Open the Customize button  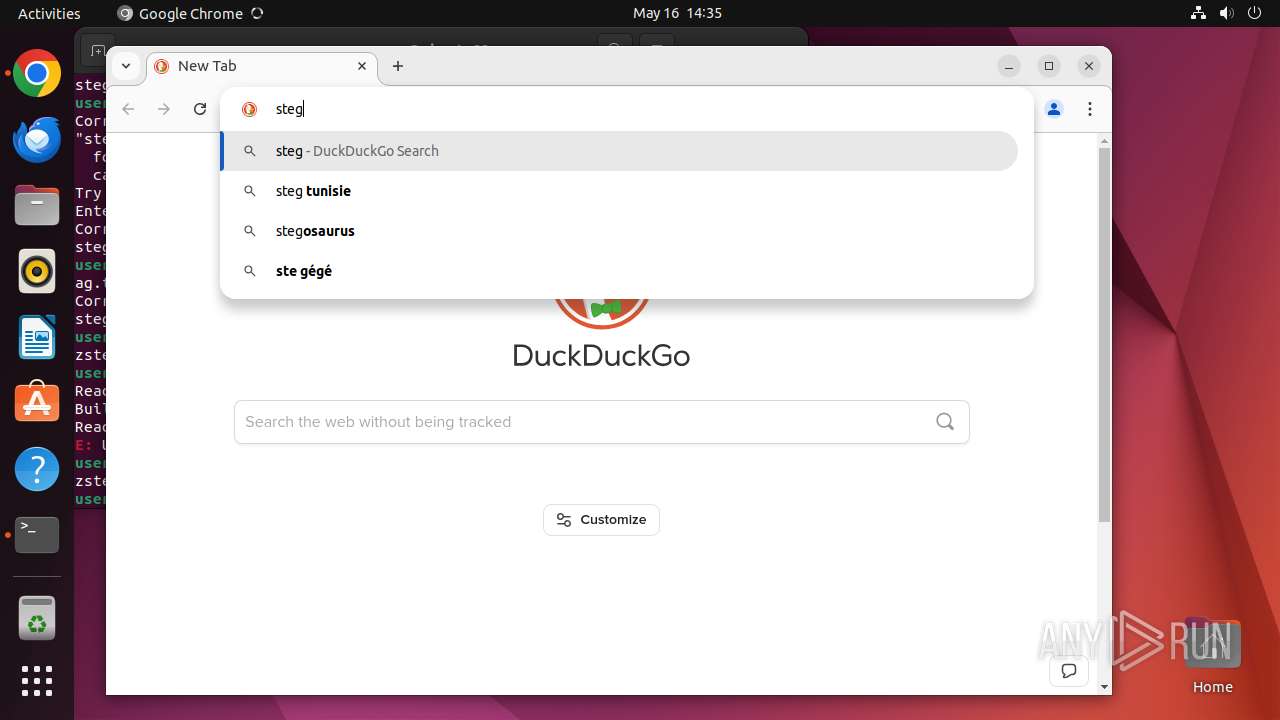601,520
